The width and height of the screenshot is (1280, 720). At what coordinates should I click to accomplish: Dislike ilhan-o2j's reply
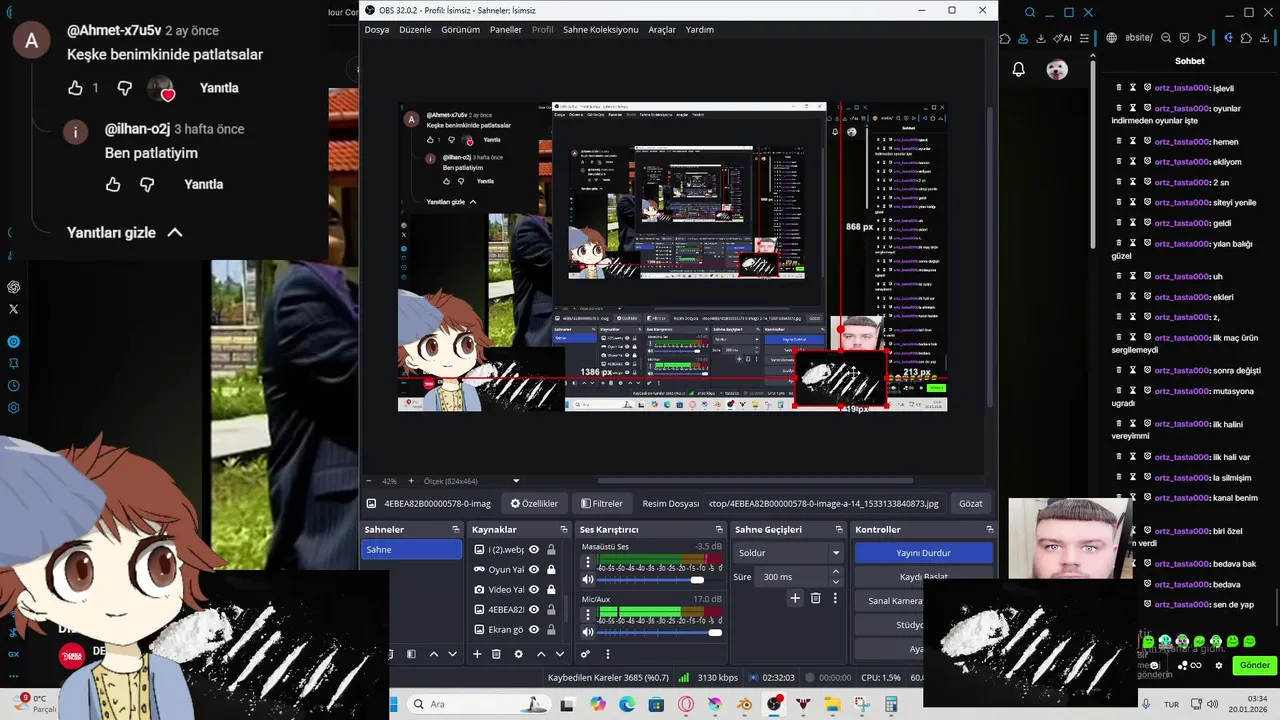point(147,184)
